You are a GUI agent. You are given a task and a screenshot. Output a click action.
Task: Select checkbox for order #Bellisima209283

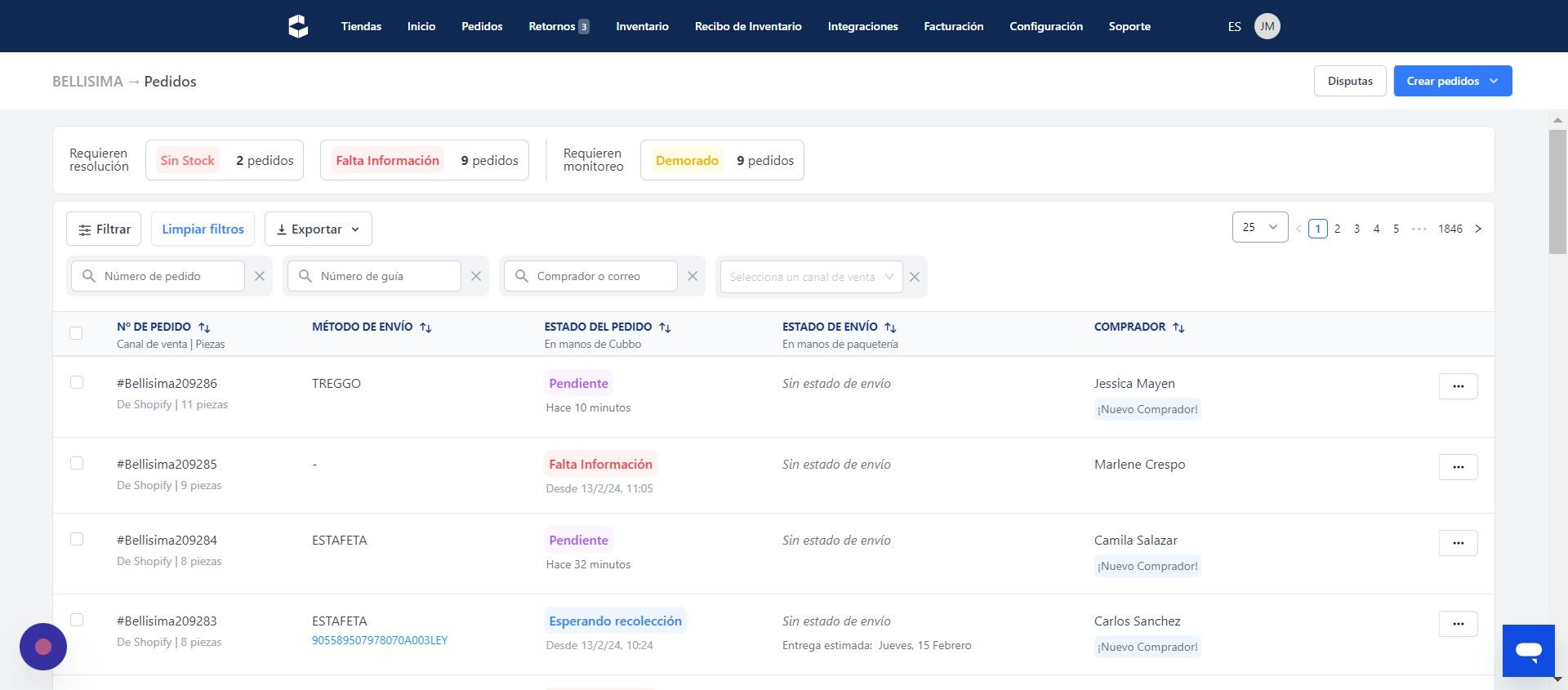pyautogui.click(x=77, y=620)
